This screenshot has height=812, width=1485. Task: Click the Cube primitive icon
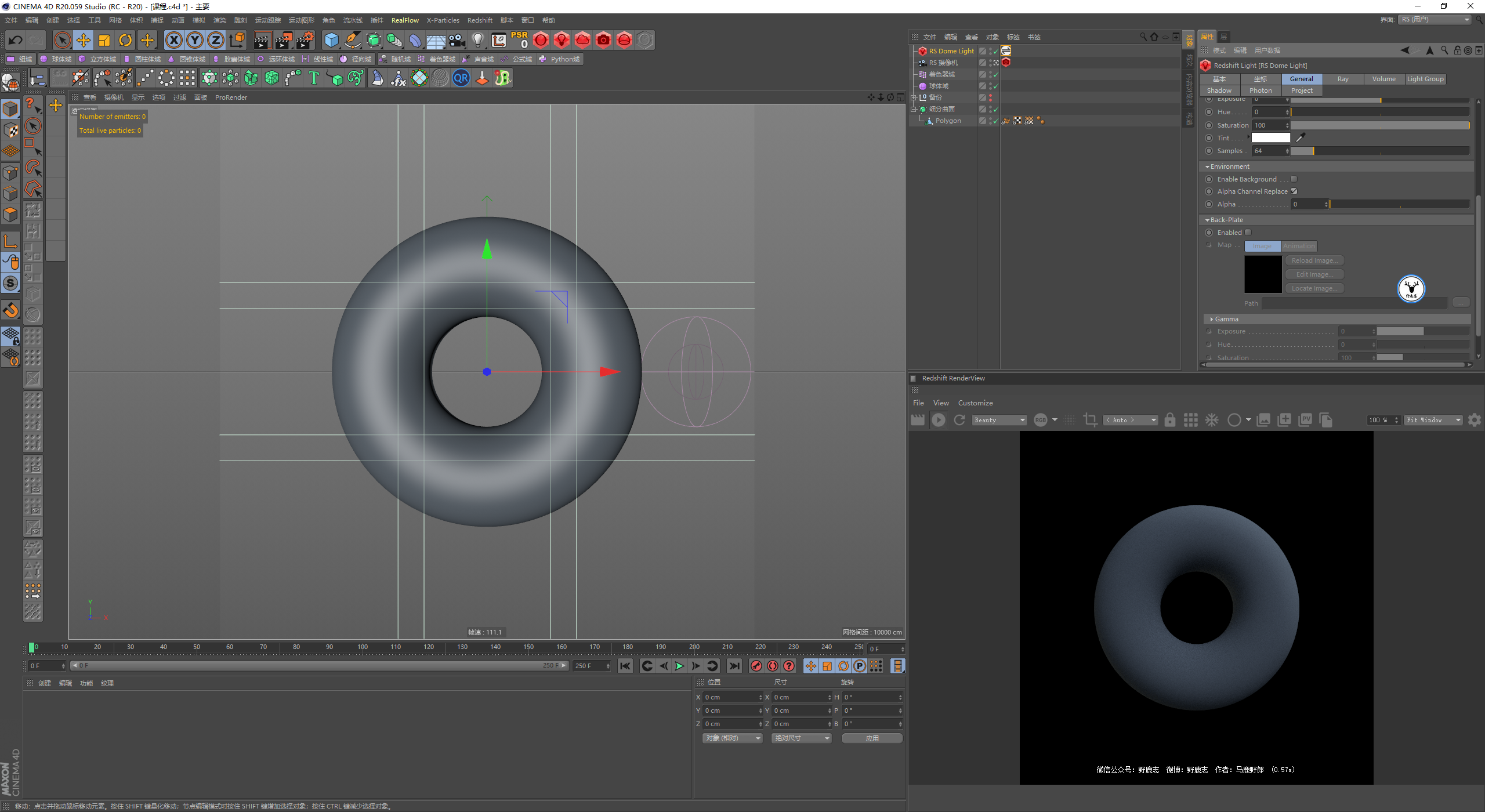331,40
